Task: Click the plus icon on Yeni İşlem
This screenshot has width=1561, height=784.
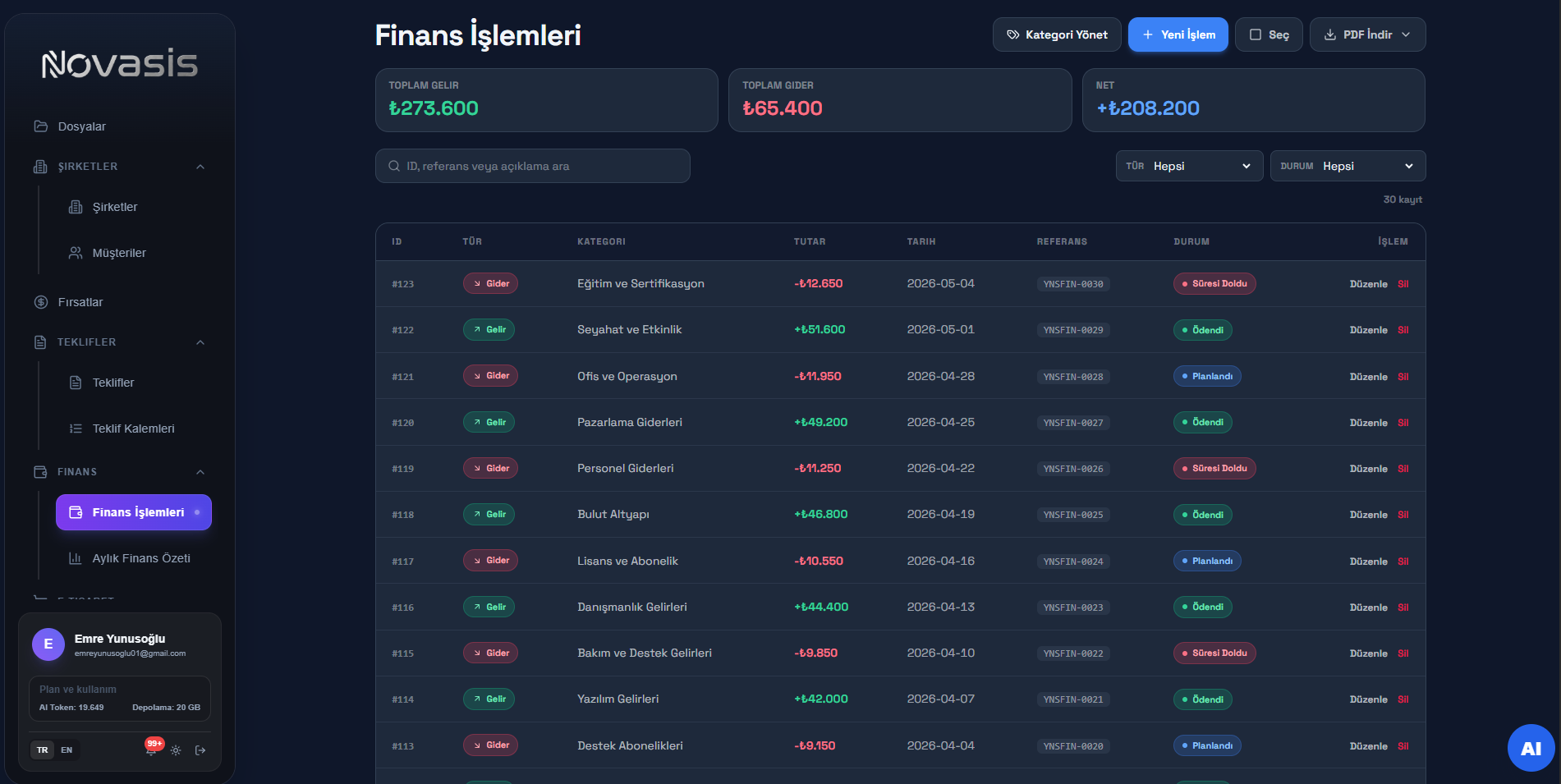Action: click(1148, 34)
